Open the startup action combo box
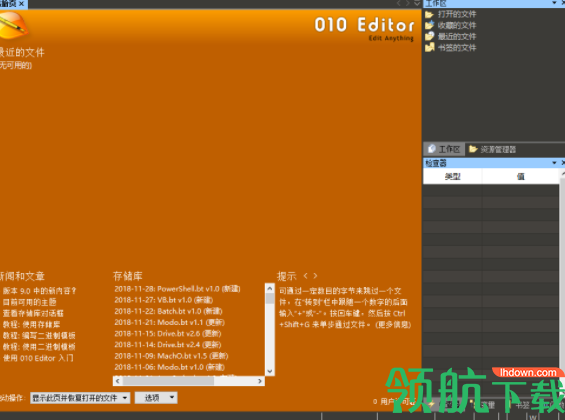This screenshot has height=420, width=565. point(80,398)
